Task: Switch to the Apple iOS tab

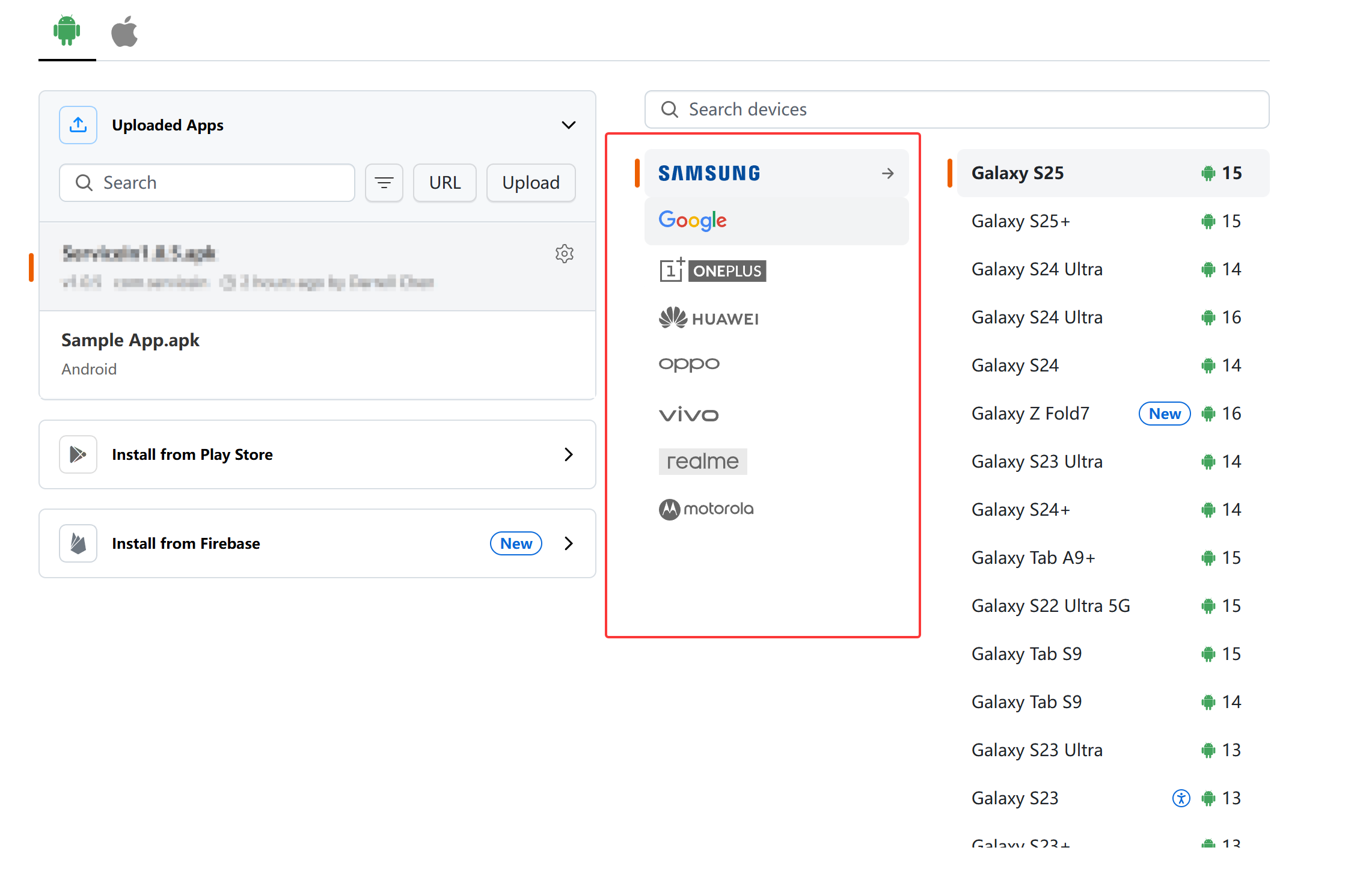Action: [124, 32]
